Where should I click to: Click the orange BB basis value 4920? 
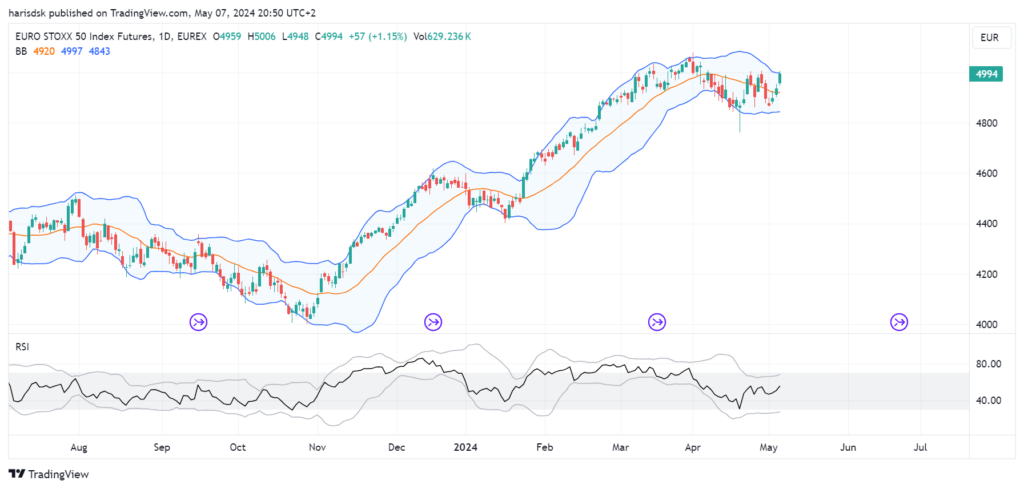coord(44,51)
